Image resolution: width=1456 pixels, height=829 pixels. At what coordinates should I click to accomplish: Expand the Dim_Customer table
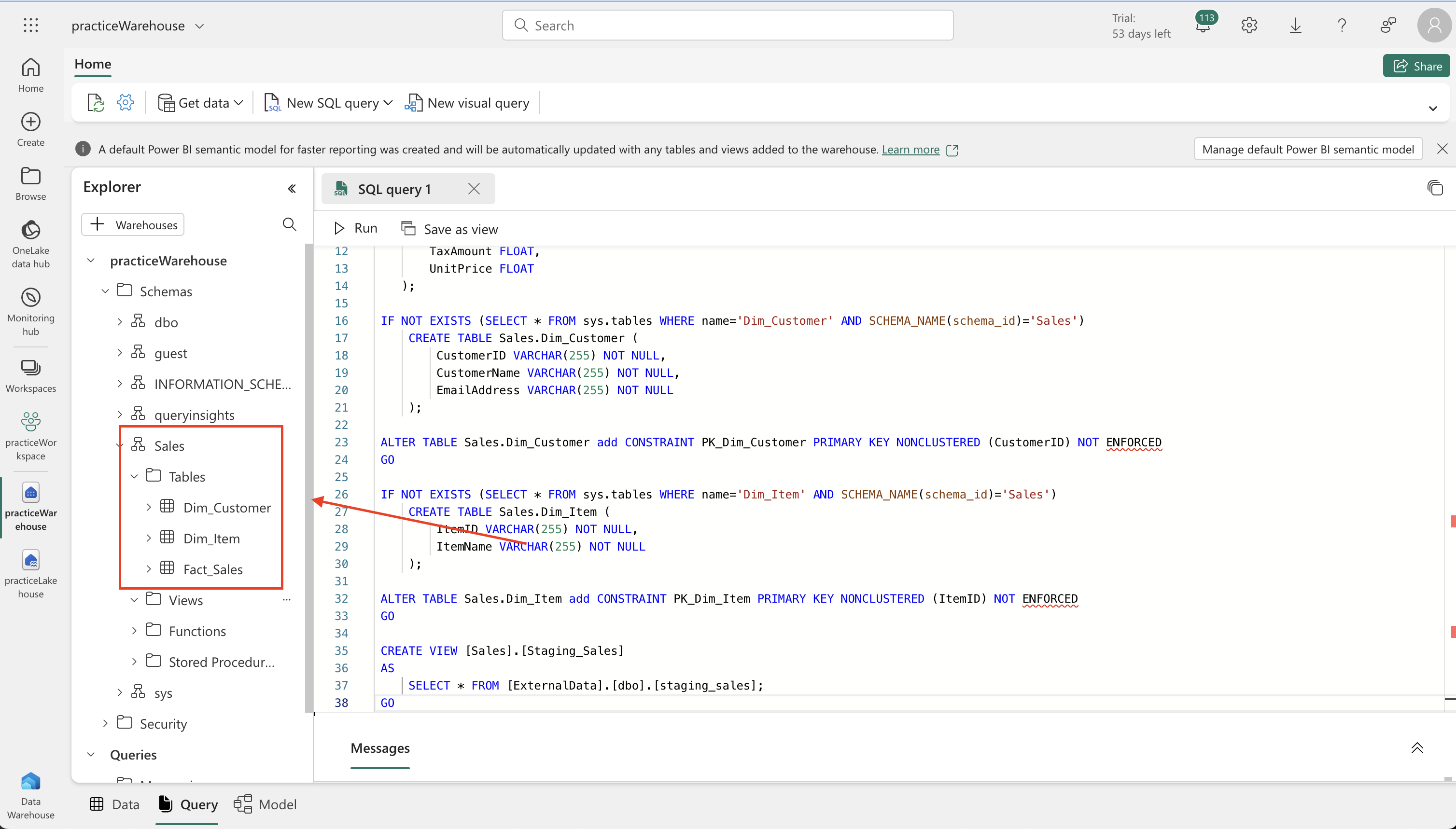(x=149, y=507)
